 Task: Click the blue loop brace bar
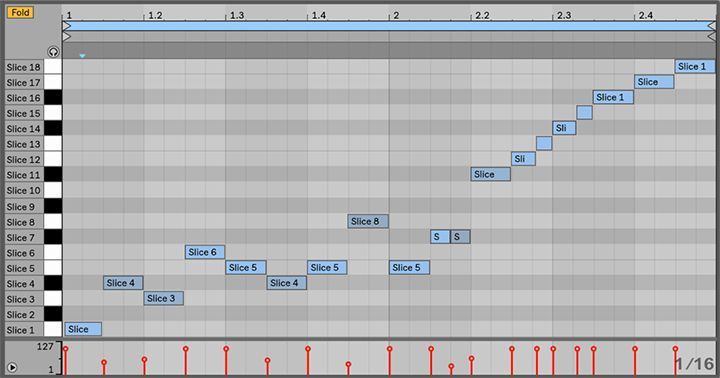point(389,26)
